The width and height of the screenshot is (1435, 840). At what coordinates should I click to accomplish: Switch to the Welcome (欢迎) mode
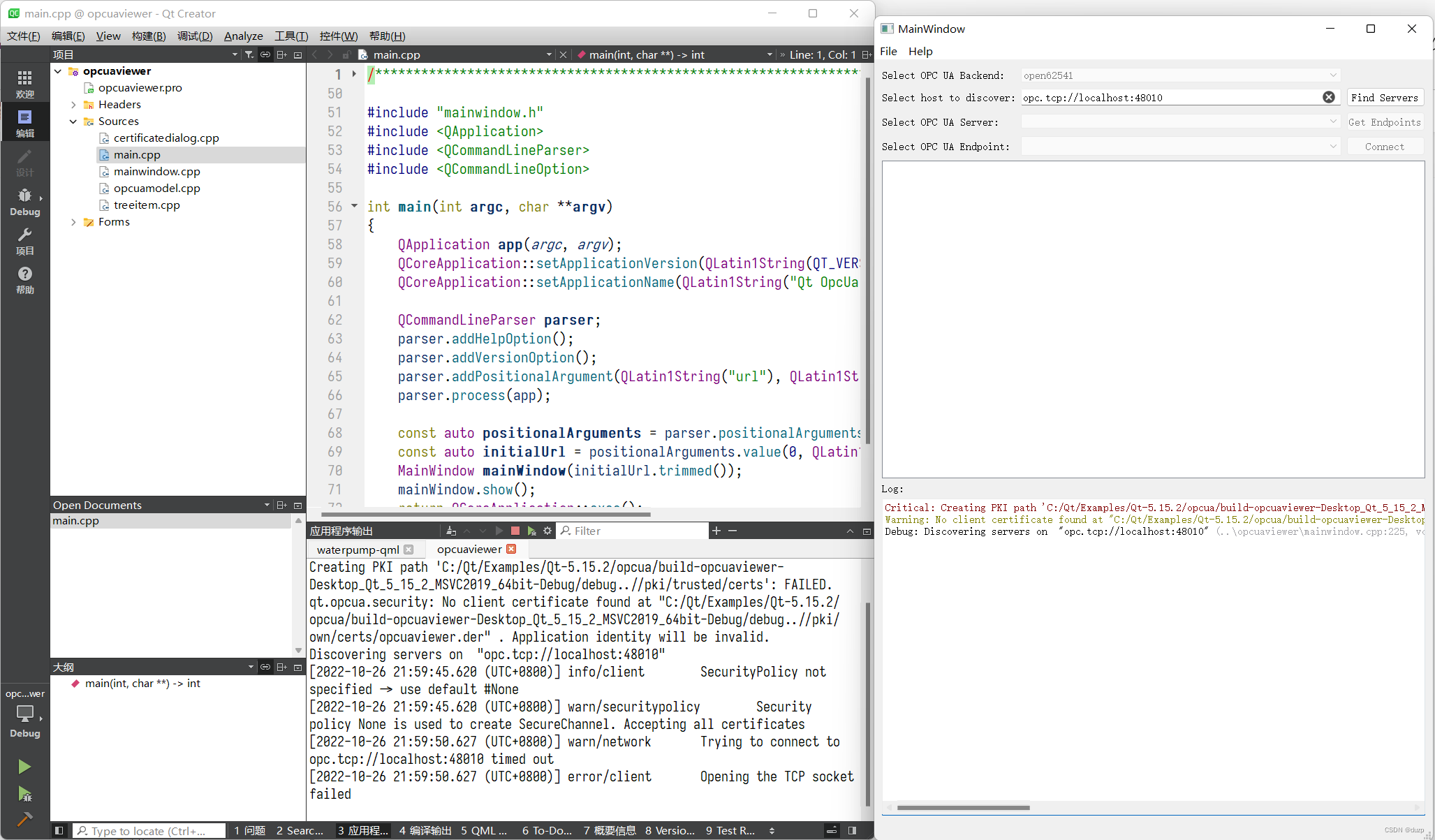(24, 83)
